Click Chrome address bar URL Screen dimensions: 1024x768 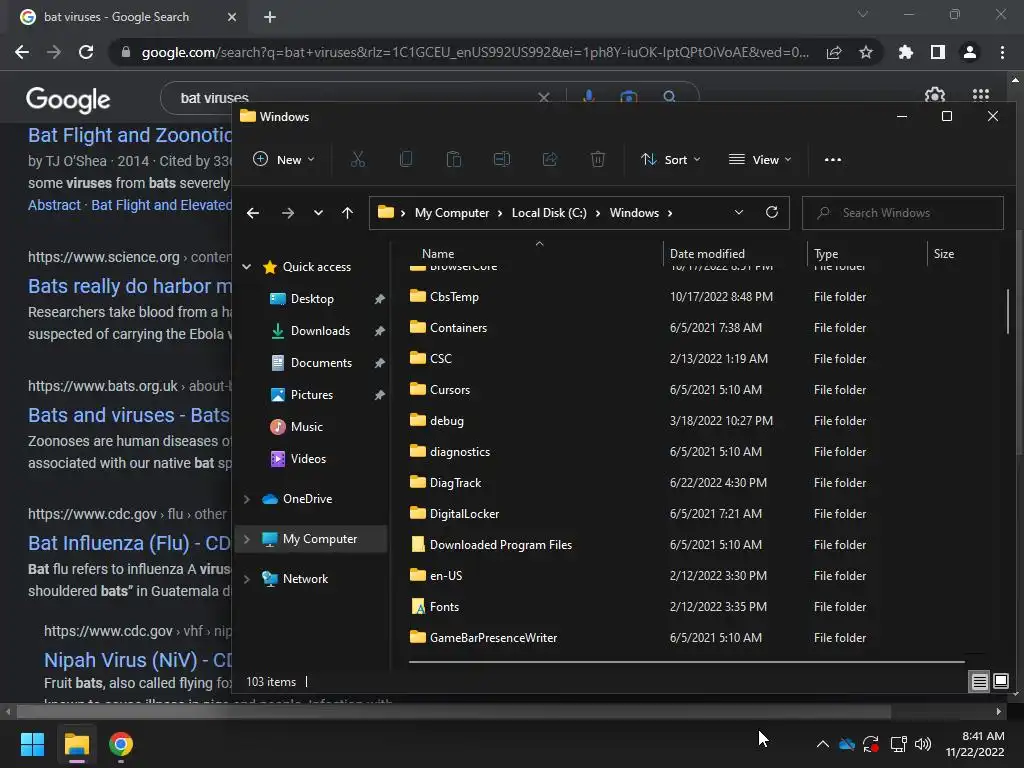coord(475,52)
